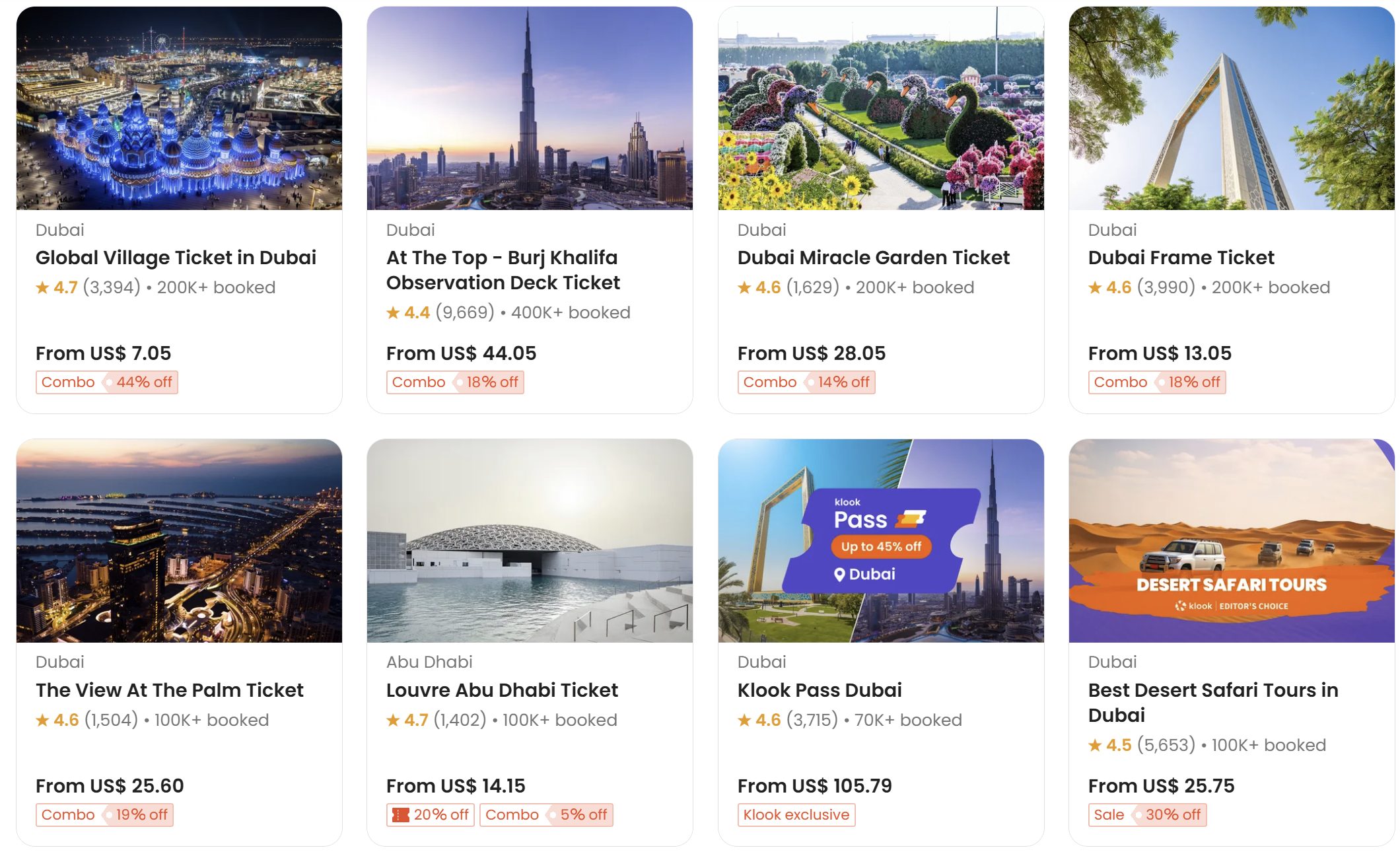Click the Desert Safari Tours banner image
Screen dimensions: 1400x852
tap(1231, 541)
